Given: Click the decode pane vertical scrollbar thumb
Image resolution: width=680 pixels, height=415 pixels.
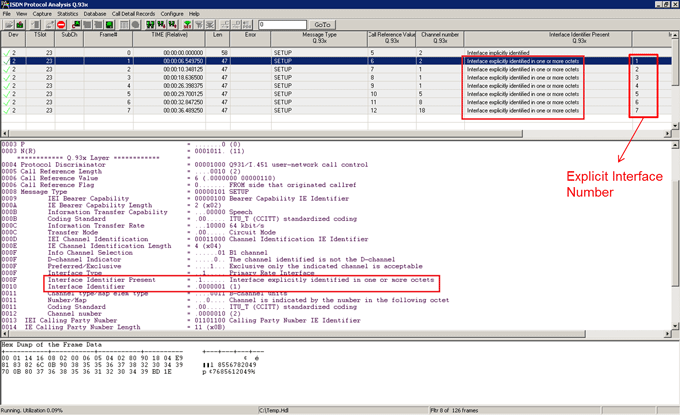Looking at the screenshot, I should pyautogui.click(x=675, y=232).
